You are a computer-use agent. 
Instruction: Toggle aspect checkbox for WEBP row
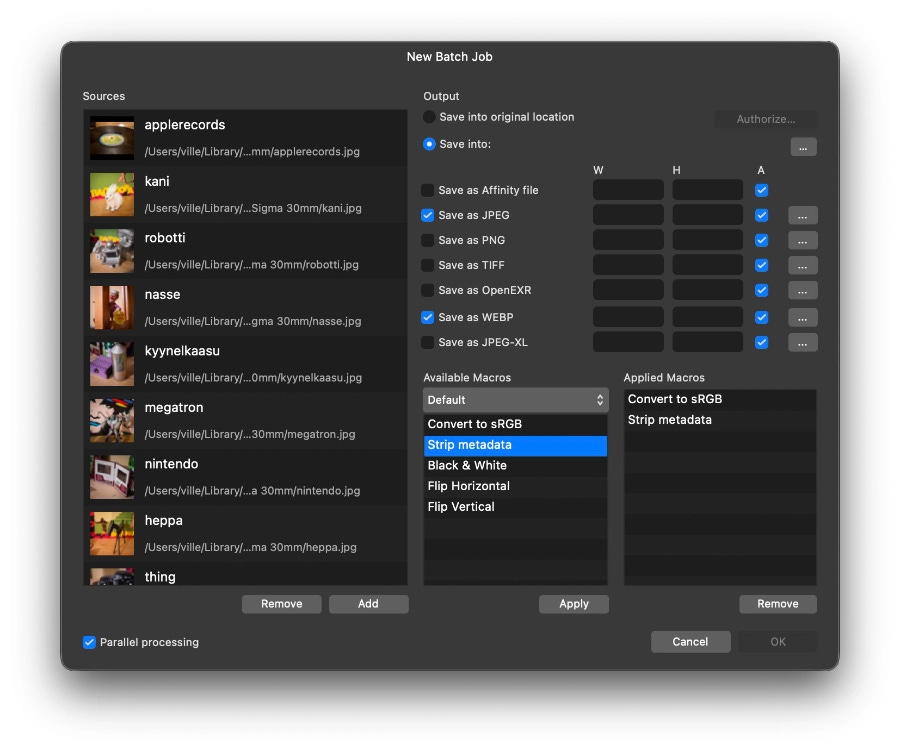tap(761, 317)
